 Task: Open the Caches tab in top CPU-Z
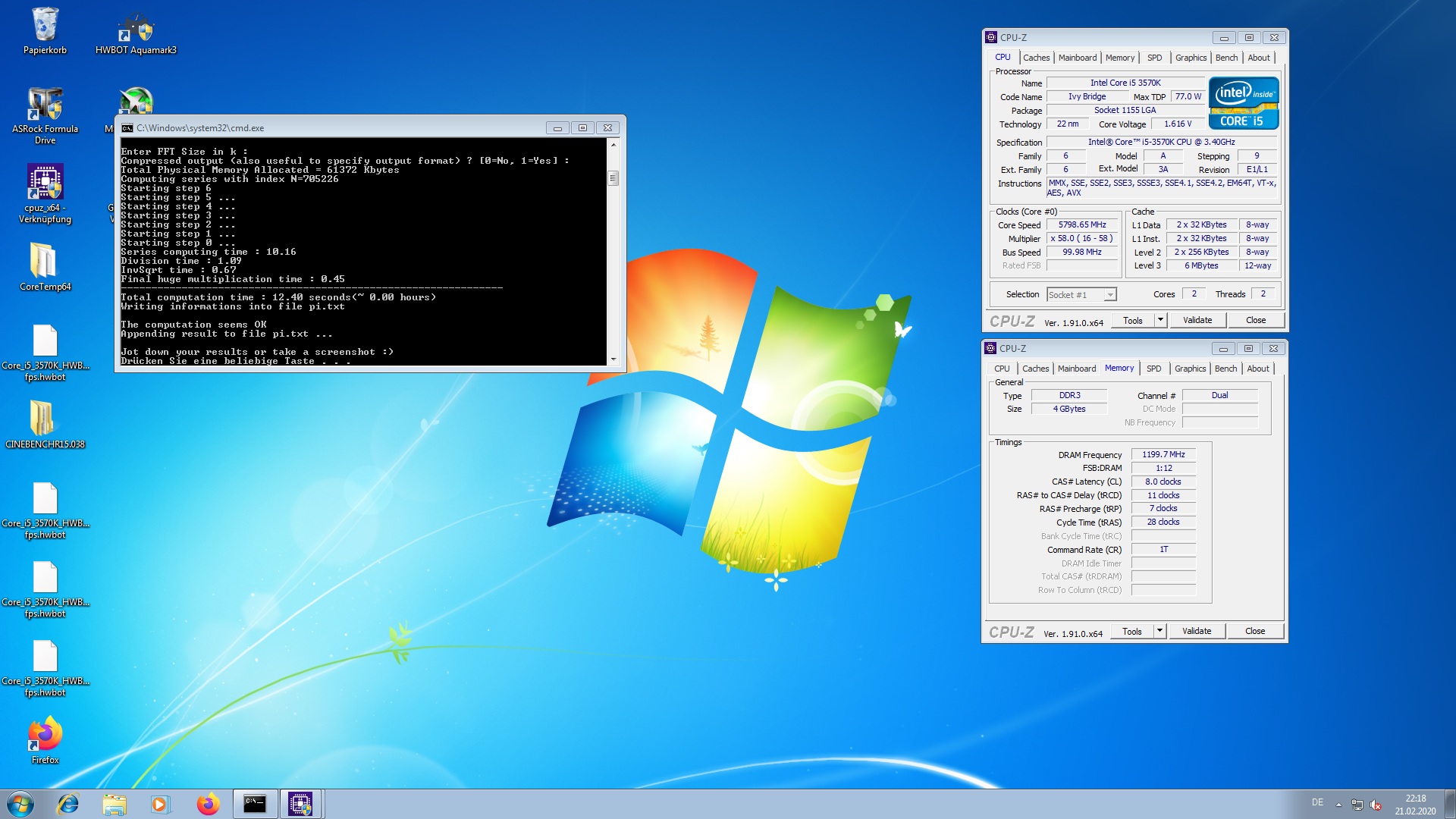click(x=1036, y=58)
